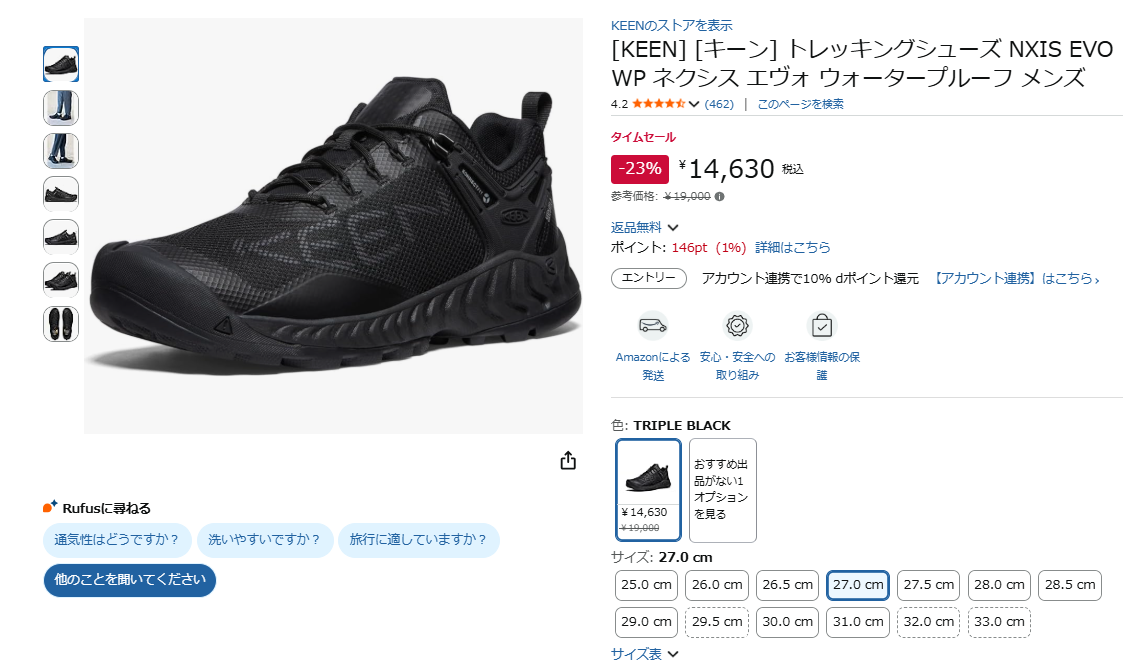Expand the star rating dropdown chevron

pyautogui.click(x=694, y=104)
